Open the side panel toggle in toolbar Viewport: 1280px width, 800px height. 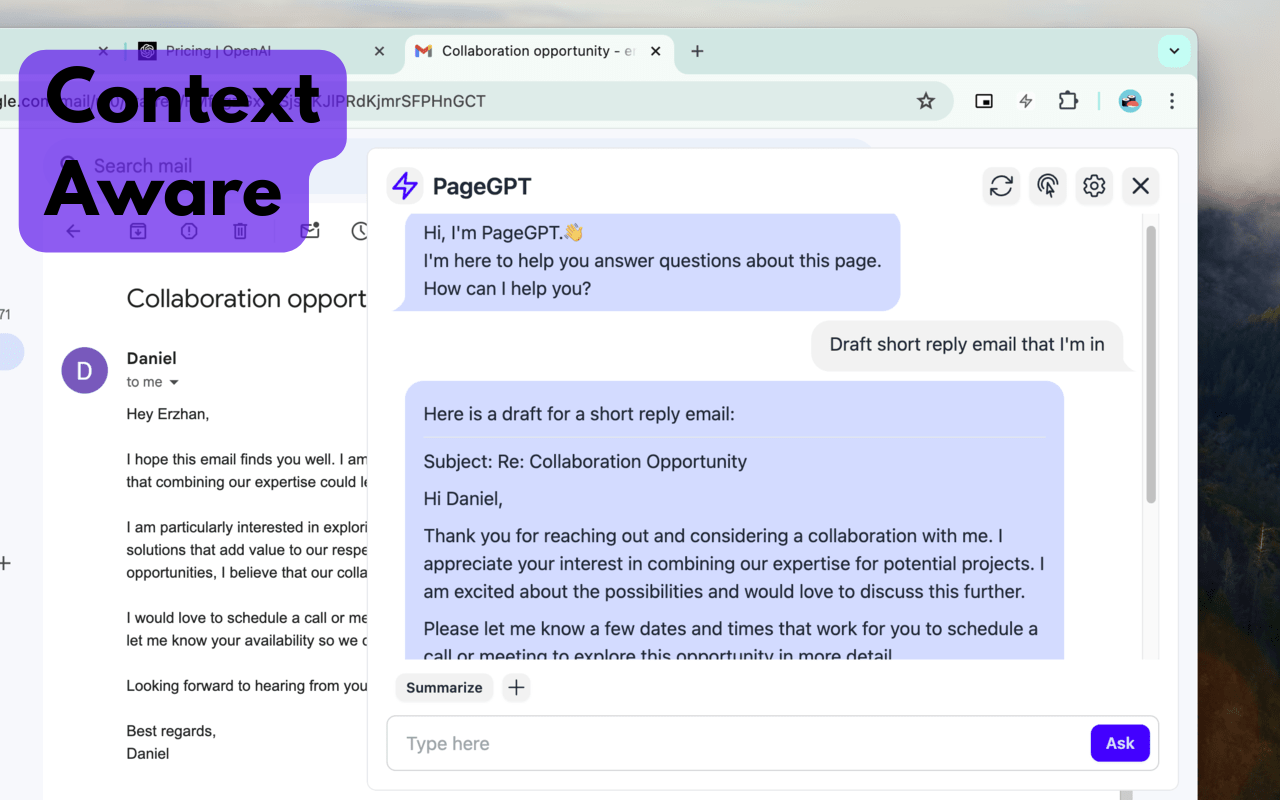(x=984, y=100)
